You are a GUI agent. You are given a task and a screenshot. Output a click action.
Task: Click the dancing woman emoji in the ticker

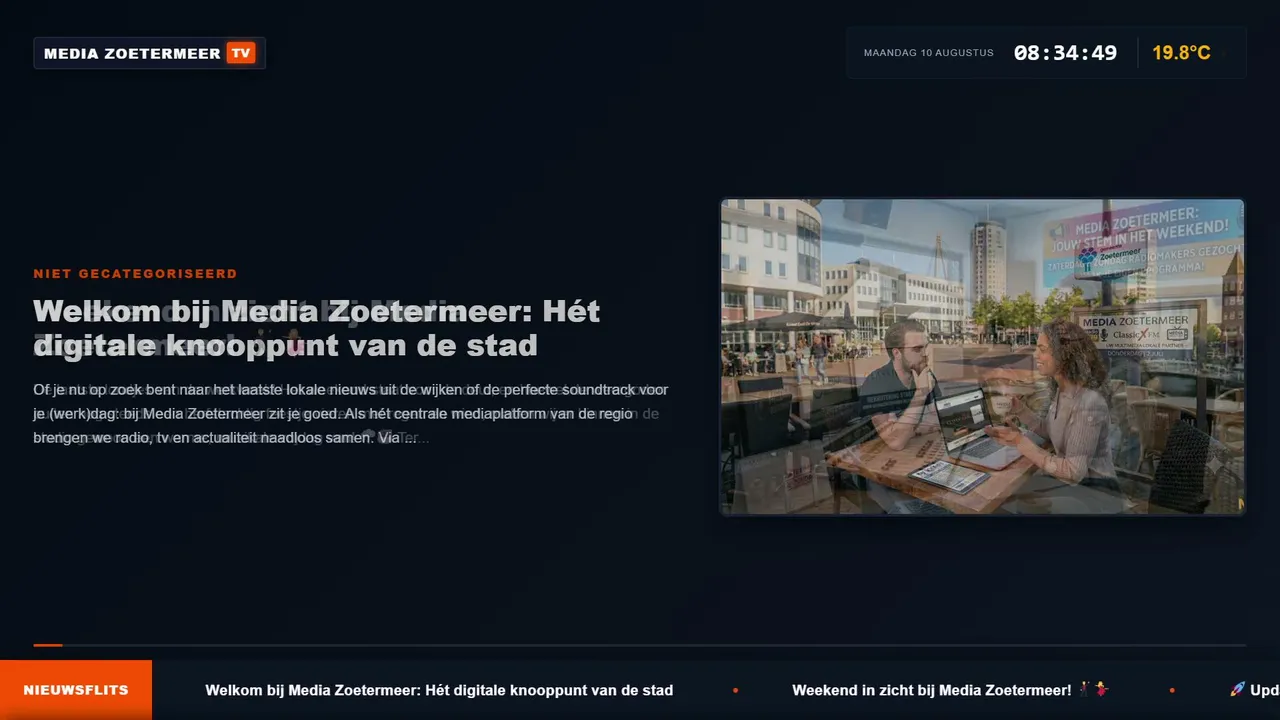(x=1101, y=689)
